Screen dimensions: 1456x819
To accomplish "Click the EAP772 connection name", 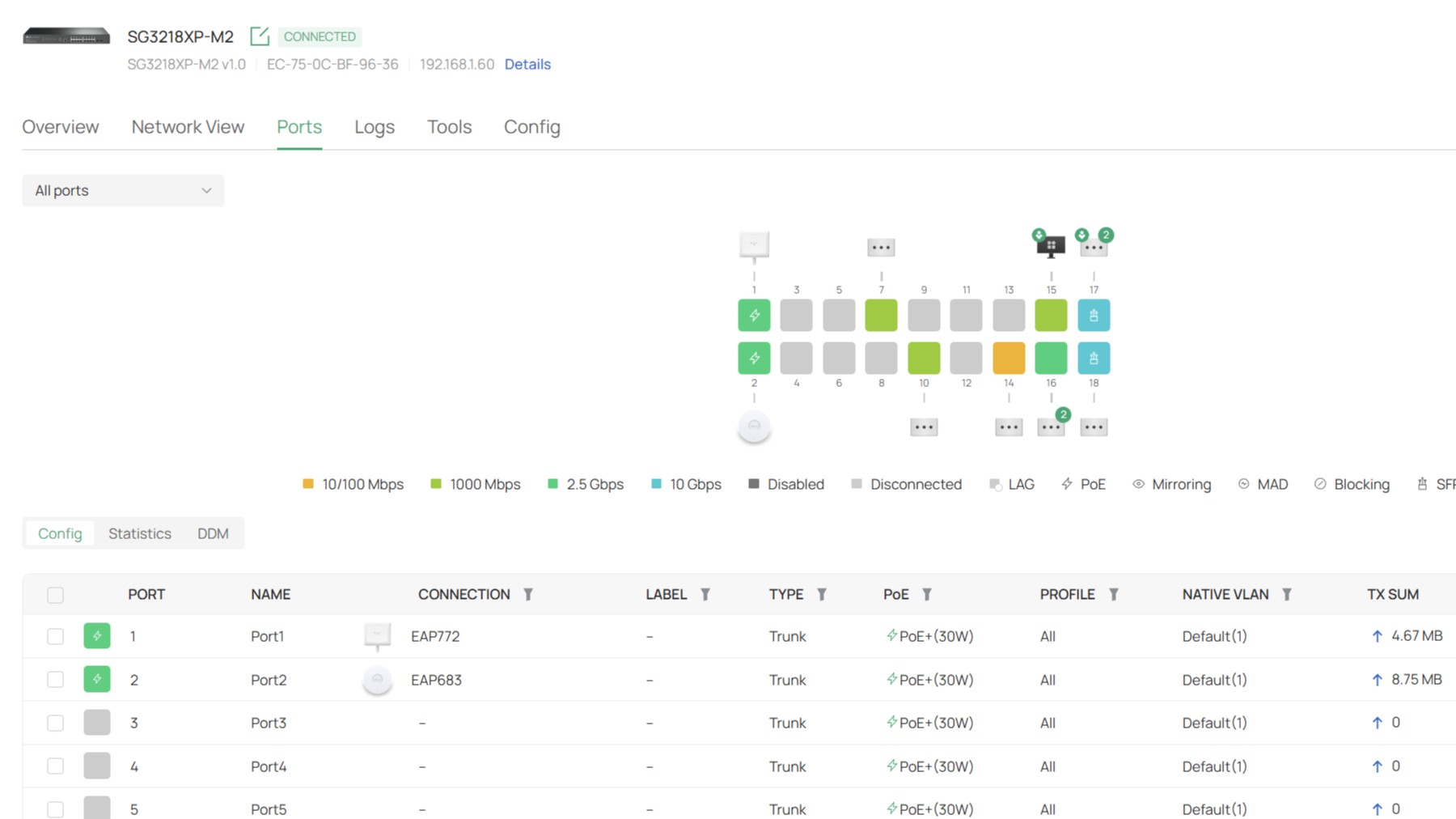I will (435, 636).
